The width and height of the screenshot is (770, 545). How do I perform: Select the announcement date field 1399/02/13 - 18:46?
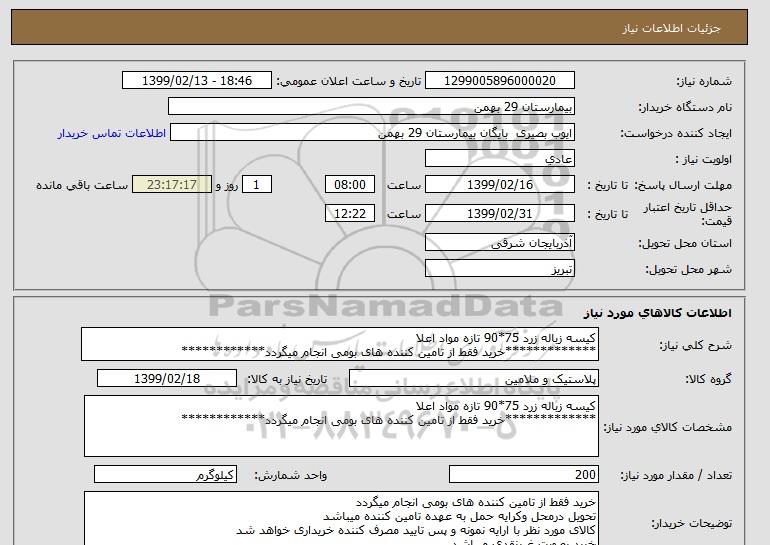(x=196, y=81)
